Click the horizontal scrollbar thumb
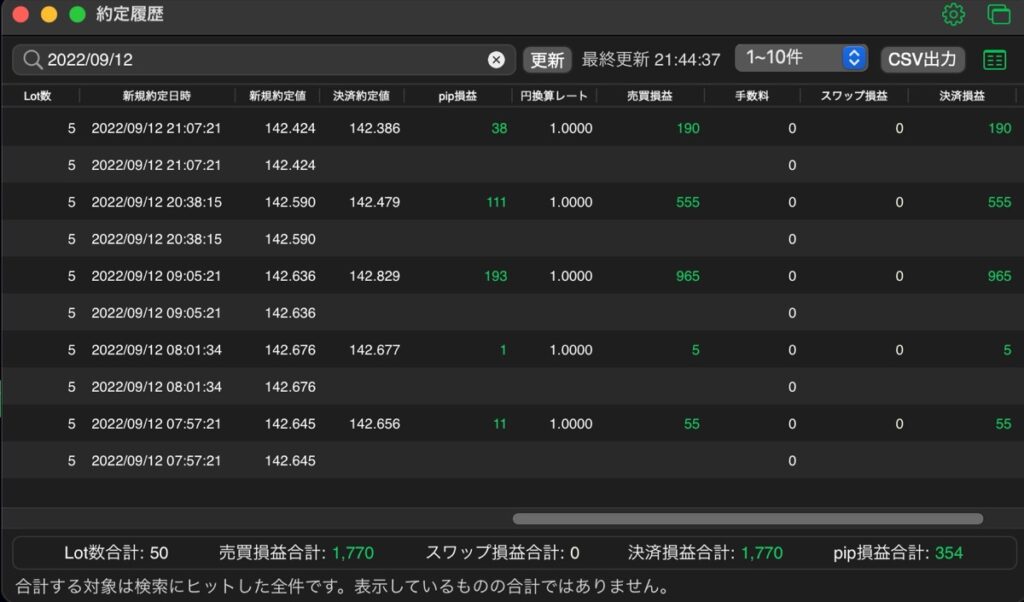Viewport: 1024px width, 602px height. pyautogui.click(x=748, y=518)
